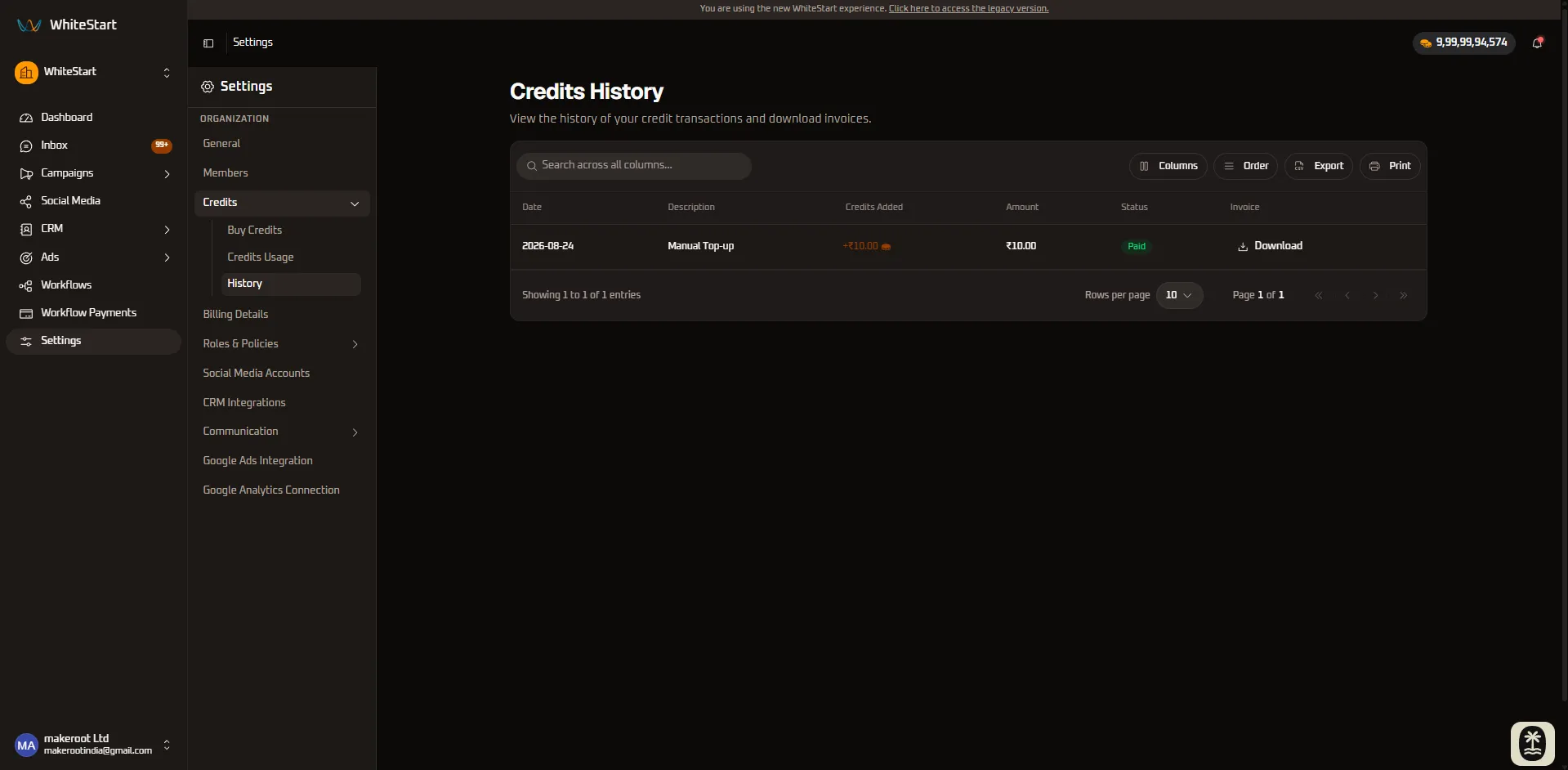This screenshot has height=770, width=1568.
Task: Open Workflow Payments page
Action: 93,313
